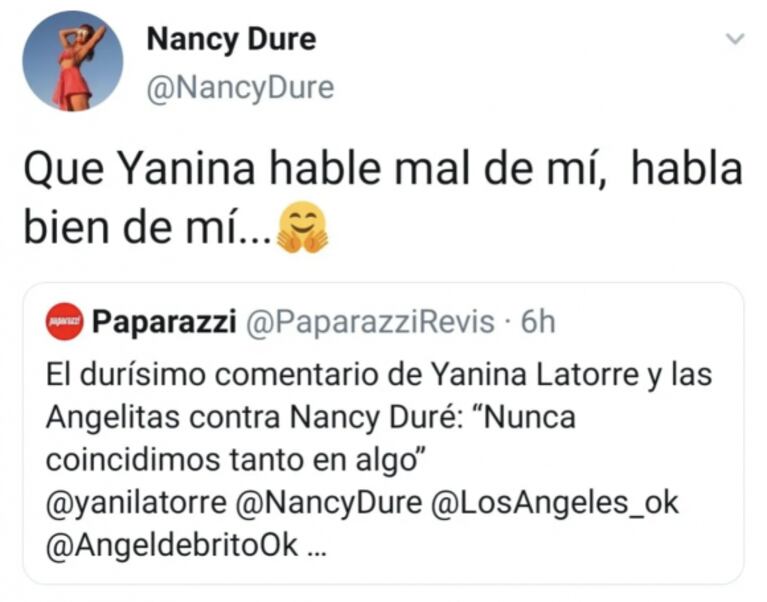Expand the trailing ellipsis in quoted tweet
This screenshot has height=602, width=767.
[315, 548]
